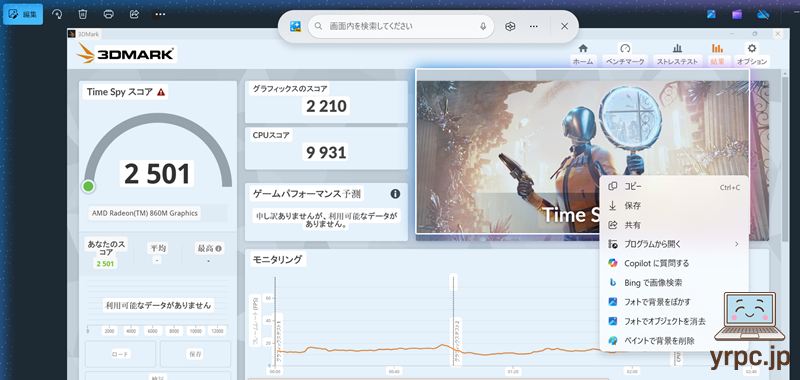Click the Time Spy score warning triangle
This screenshot has width=800, height=380.
[161, 92]
